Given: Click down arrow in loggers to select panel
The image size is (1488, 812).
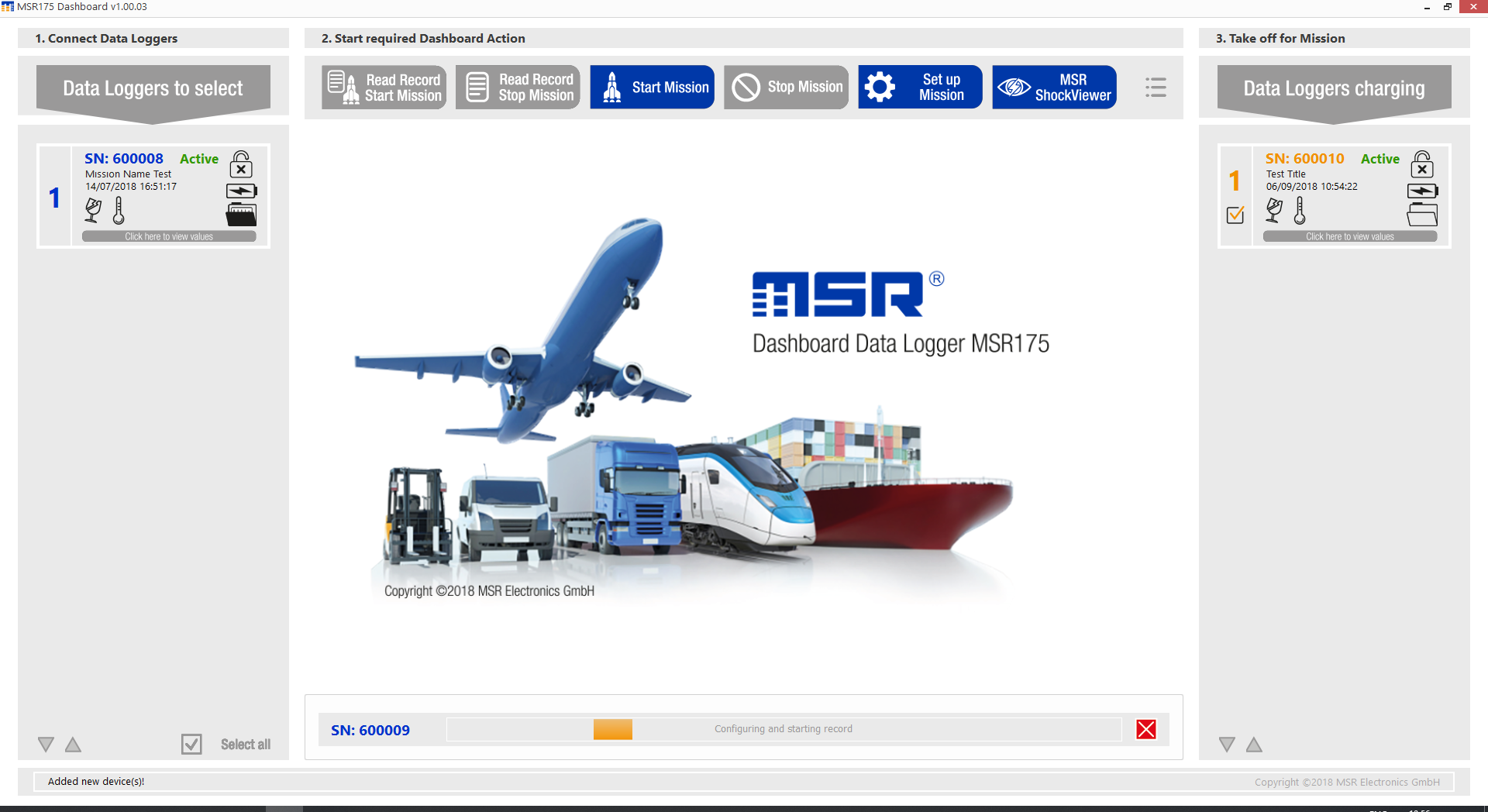Looking at the screenshot, I should (x=46, y=745).
